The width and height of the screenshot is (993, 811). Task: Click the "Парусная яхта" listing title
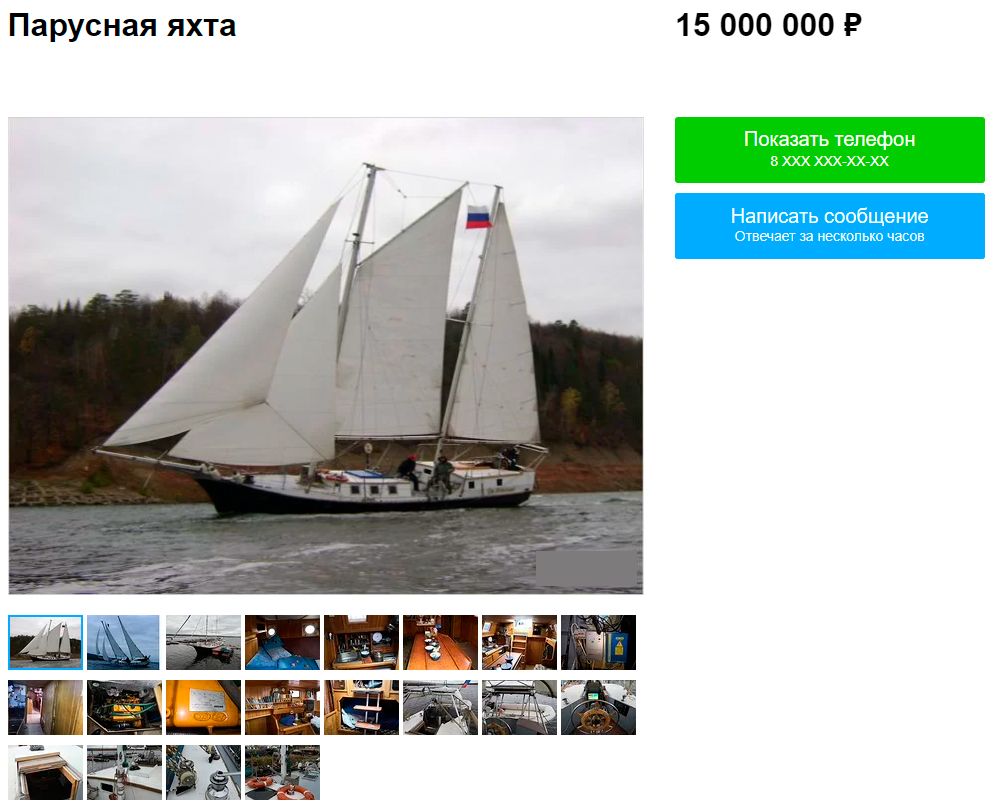point(122,26)
